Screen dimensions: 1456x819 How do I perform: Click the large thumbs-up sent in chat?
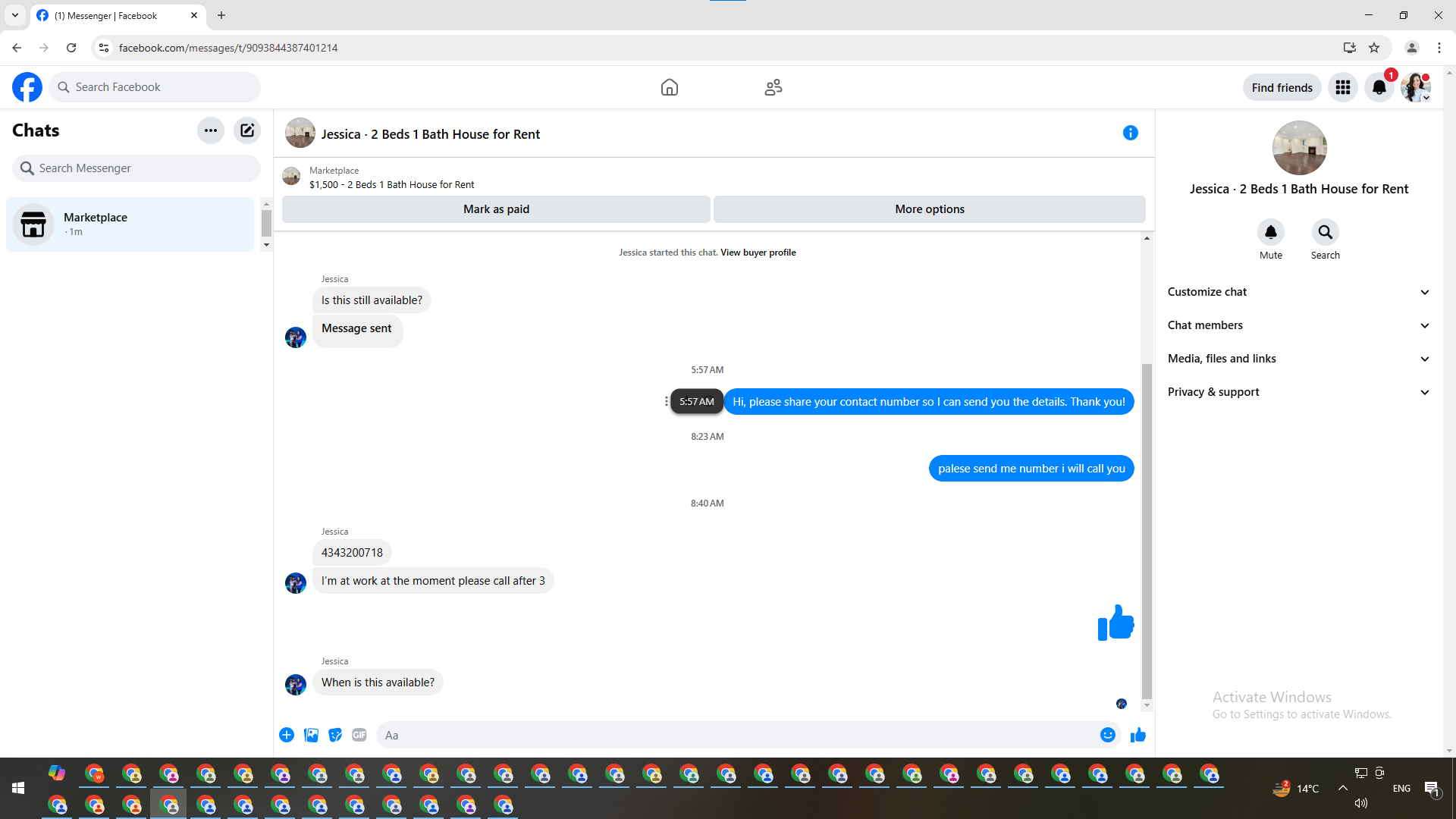pyautogui.click(x=1116, y=623)
